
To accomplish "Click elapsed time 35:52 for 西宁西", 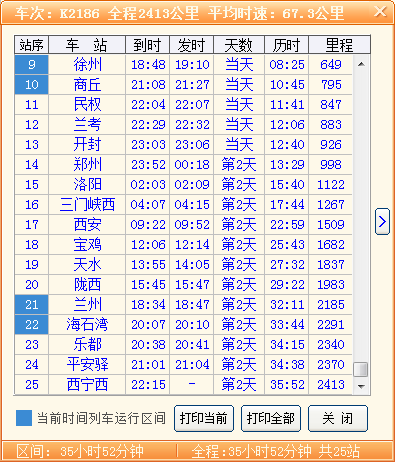I will click(287, 385).
